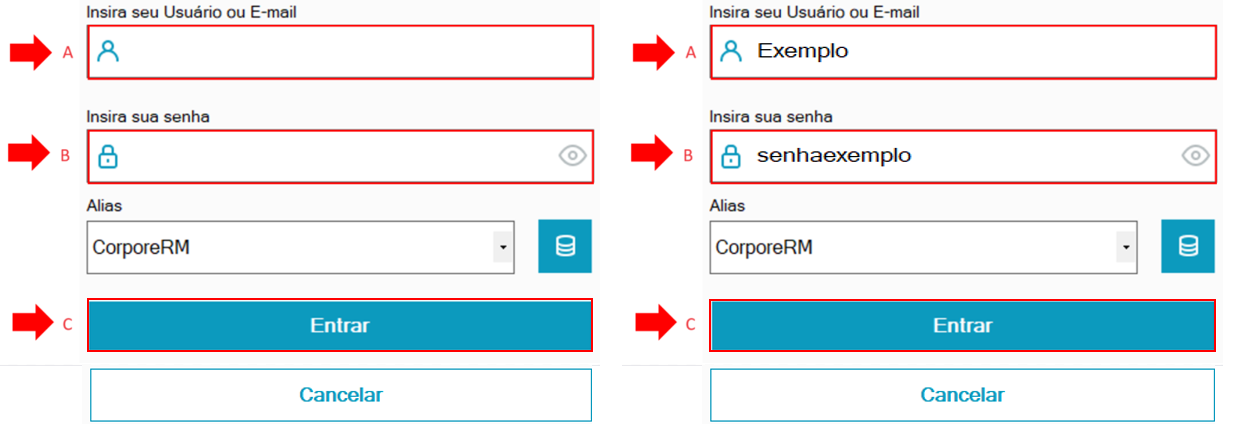Viewport: 1233px width, 437px height.
Task: Click Cancelar under the blank login form
Action: 341,395
